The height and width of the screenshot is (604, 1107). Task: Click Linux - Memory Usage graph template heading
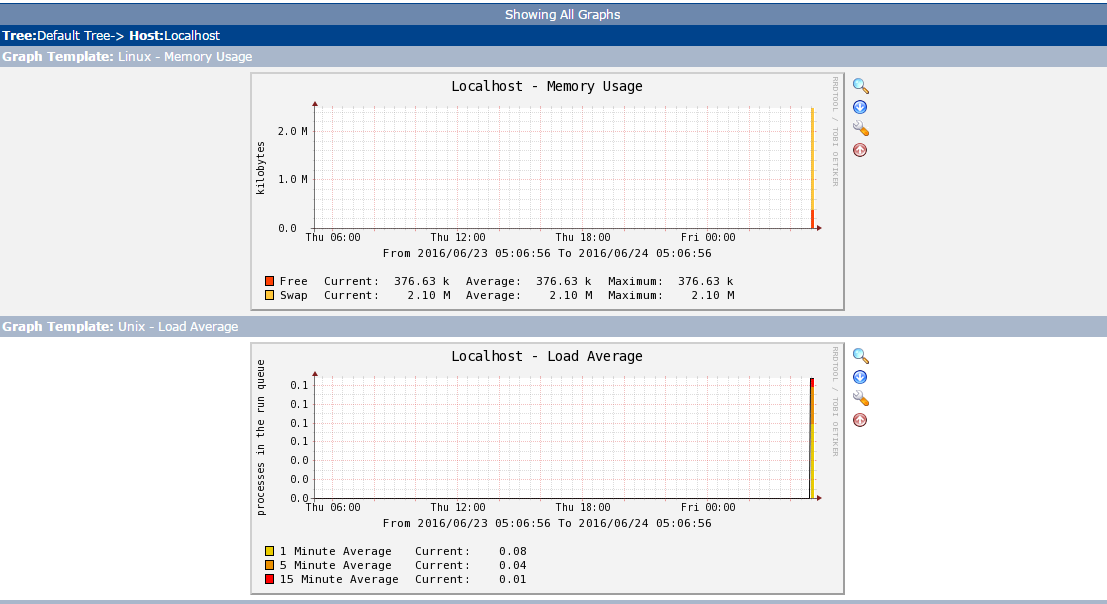[x=185, y=57]
